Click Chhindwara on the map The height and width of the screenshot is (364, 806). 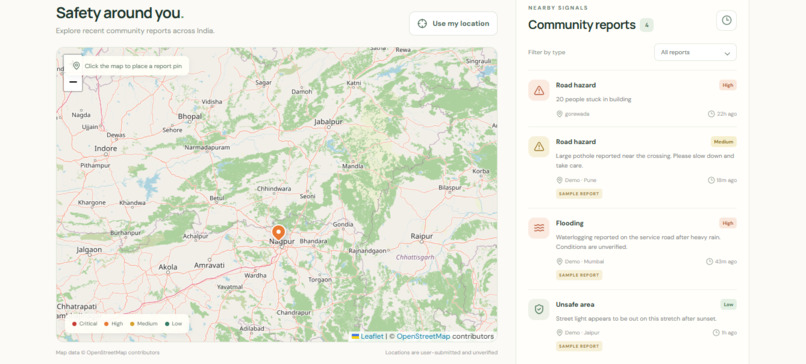pyautogui.click(x=274, y=189)
